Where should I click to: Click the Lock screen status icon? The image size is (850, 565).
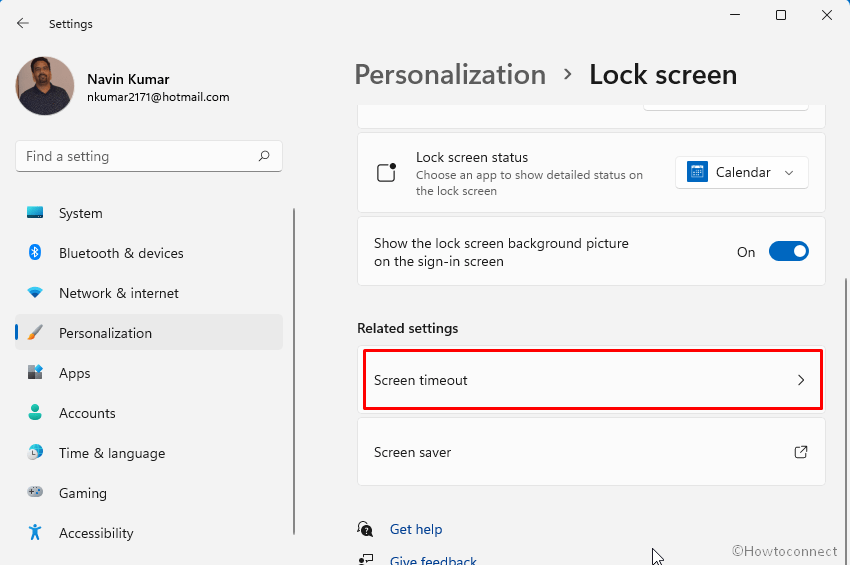pyautogui.click(x=387, y=172)
